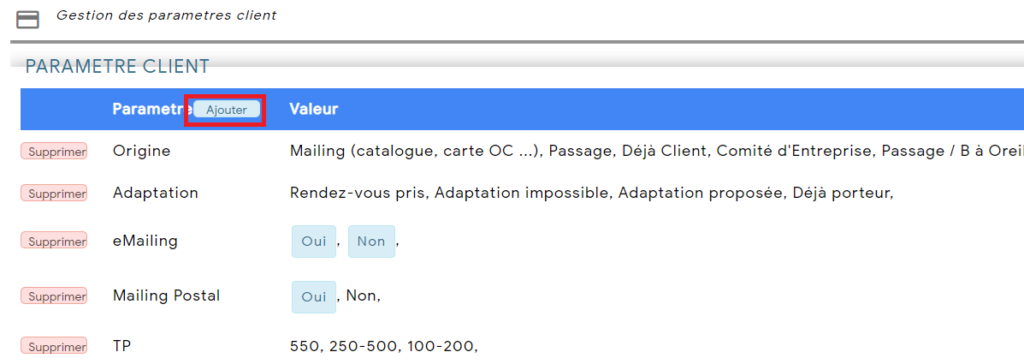Click the Adaptation values text
This screenshot has height=364, width=1024.
click(x=592, y=193)
